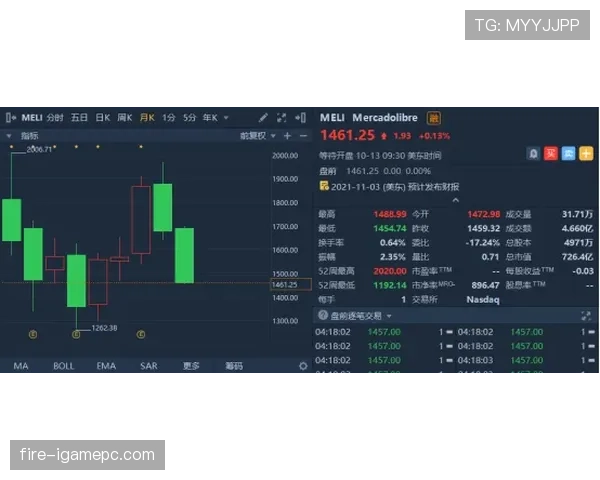This screenshot has height=480, width=600.
Task: Open the 盘前逐笔交易 dropdown arrow
Action: 389,316
